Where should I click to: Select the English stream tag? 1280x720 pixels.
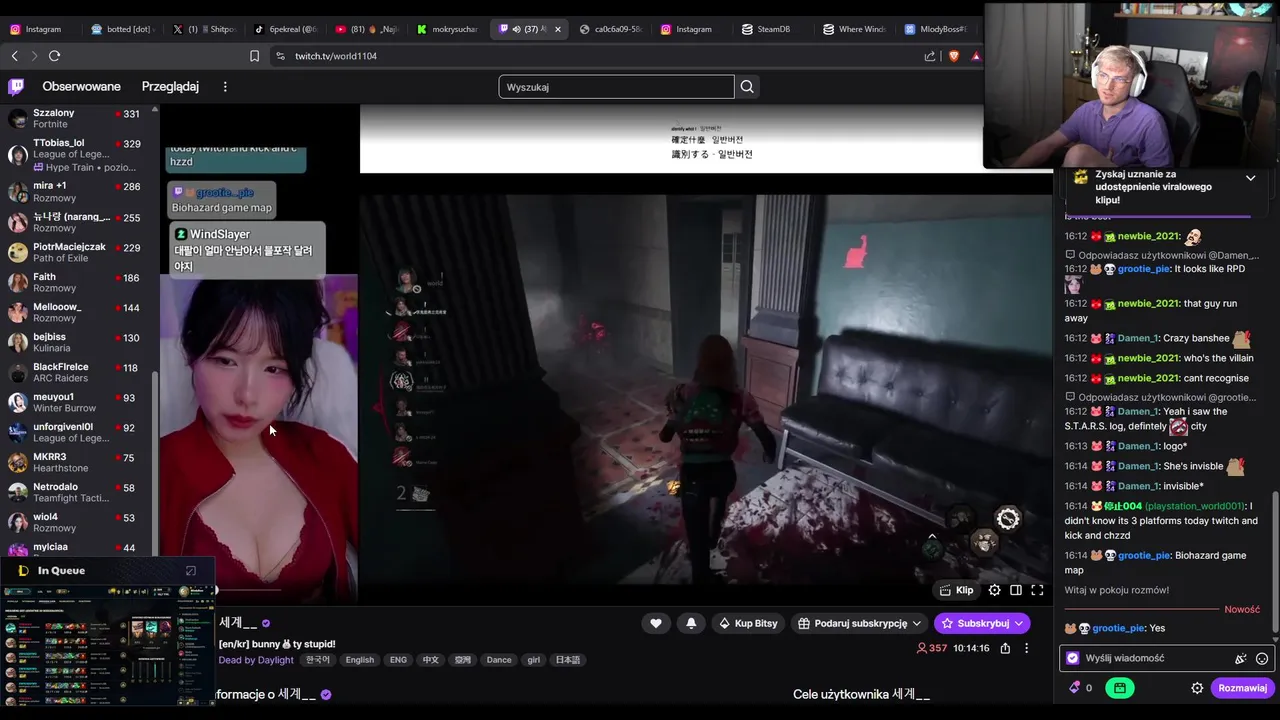point(359,660)
